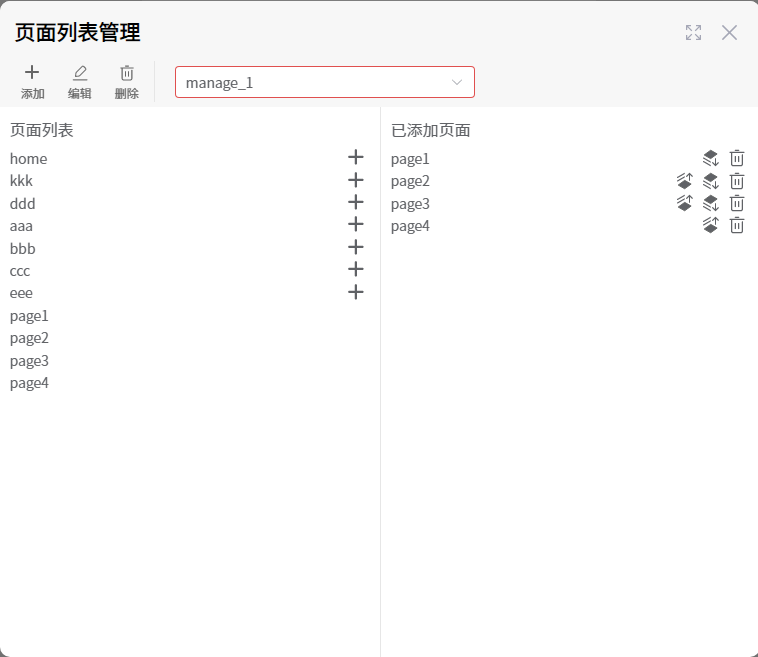Viewport: 758px width, 657px height.
Task: Select page3 in the left 页面列表
Action: pyautogui.click(x=29, y=361)
